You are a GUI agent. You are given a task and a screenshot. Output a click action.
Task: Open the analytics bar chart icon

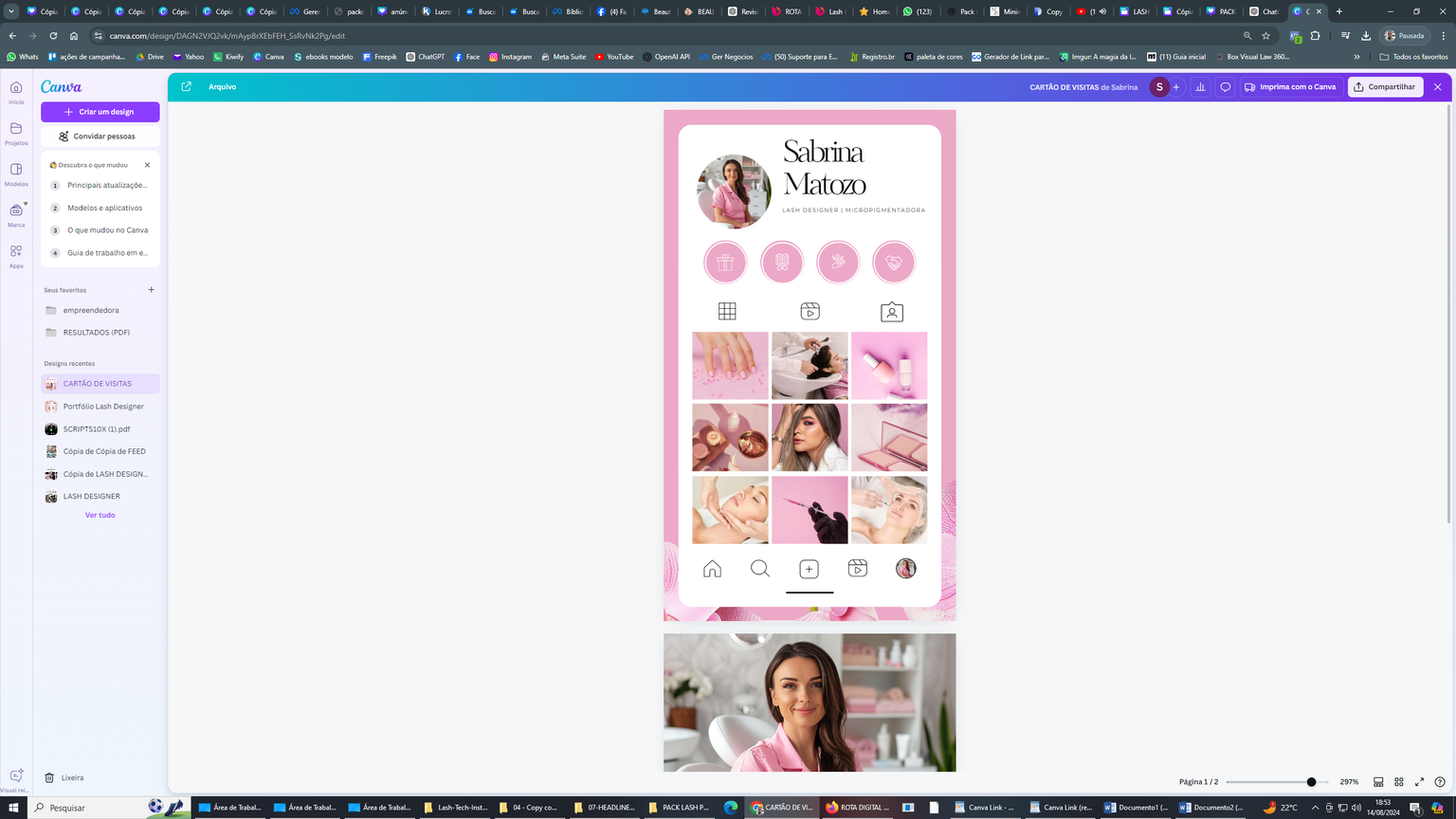tap(1201, 87)
